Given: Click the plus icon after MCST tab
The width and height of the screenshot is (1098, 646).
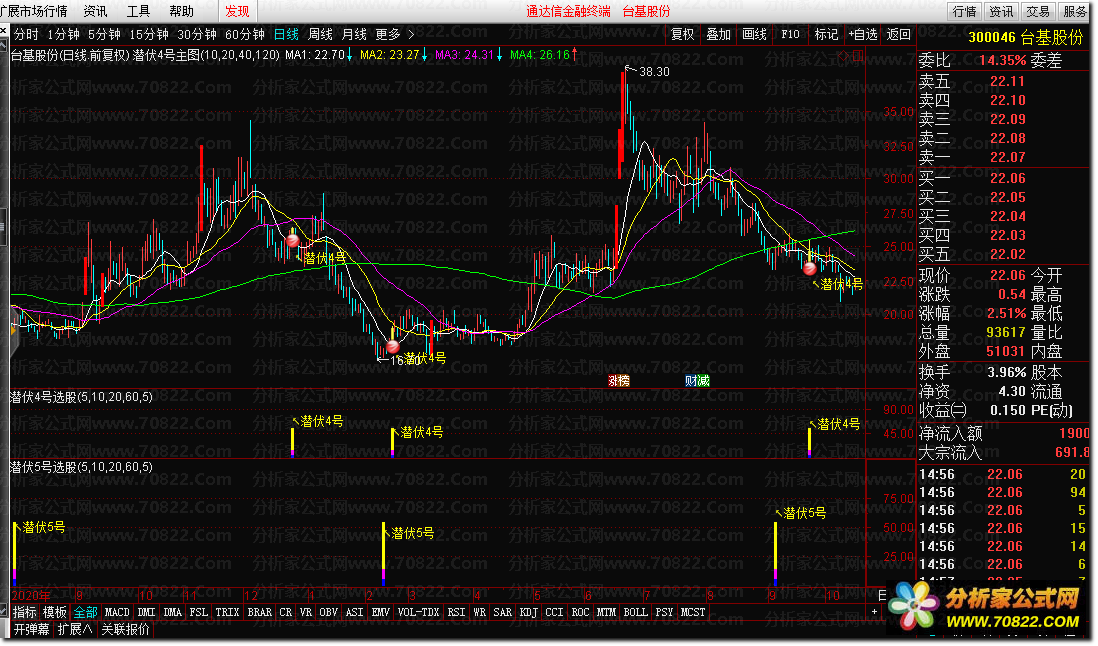Looking at the screenshot, I should coord(874,612).
